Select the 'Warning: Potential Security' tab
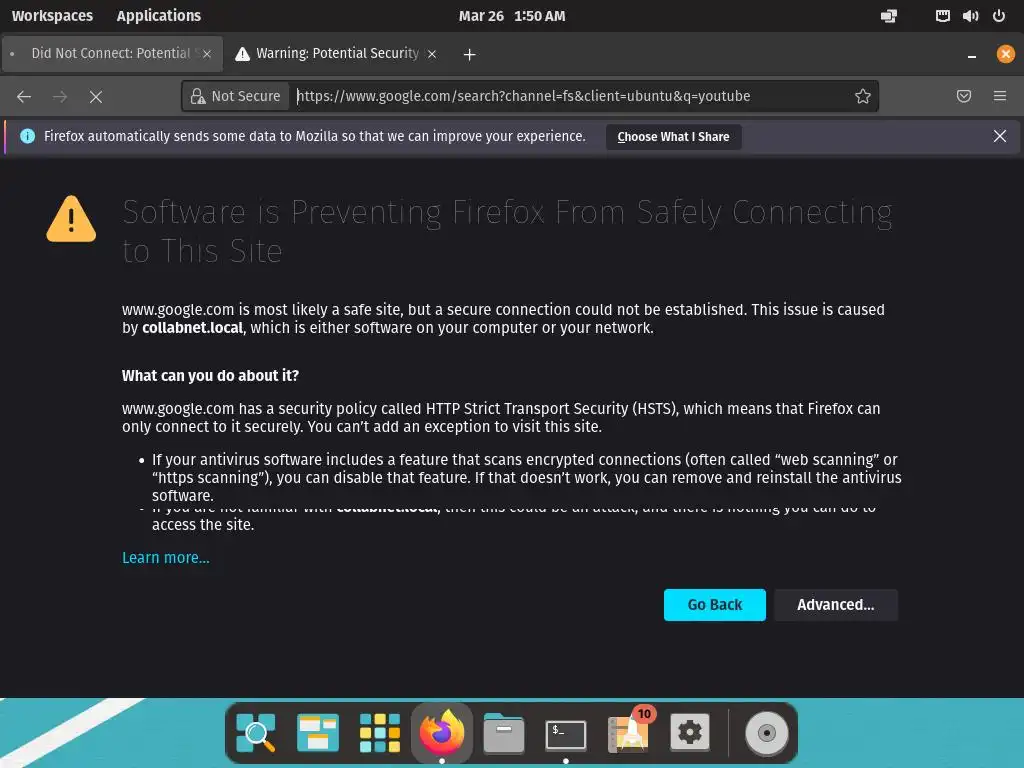1024x768 pixels. pos(336,54)
